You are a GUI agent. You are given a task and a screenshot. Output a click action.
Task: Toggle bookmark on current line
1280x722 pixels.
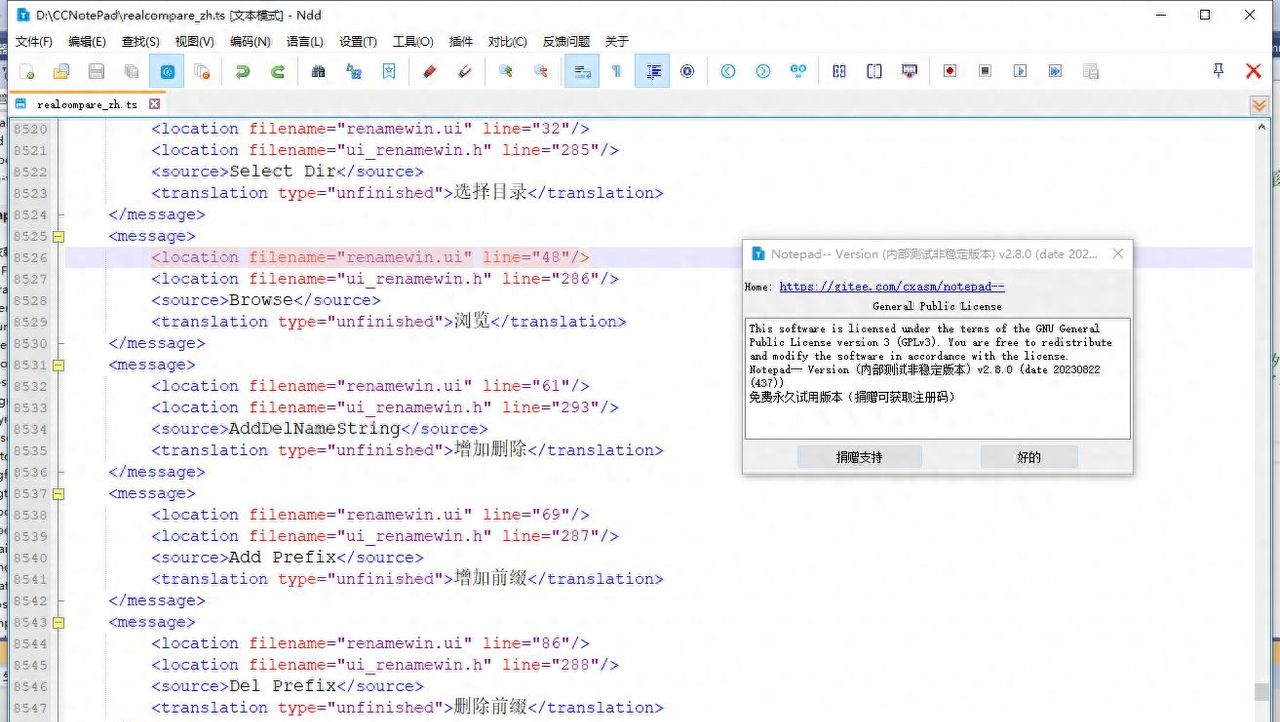[x=389, y=71]
